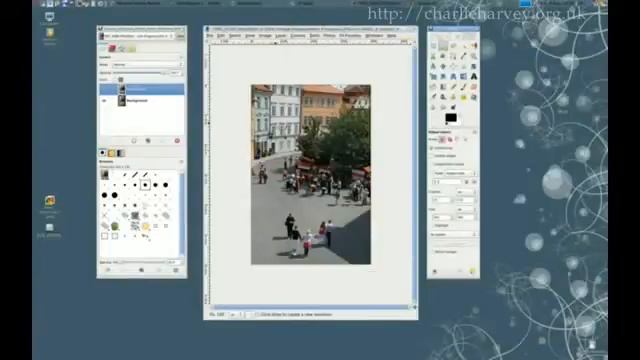Screen dimensions: 640x360
Task: Click the red delete layer button
Action: click(177, 141)
